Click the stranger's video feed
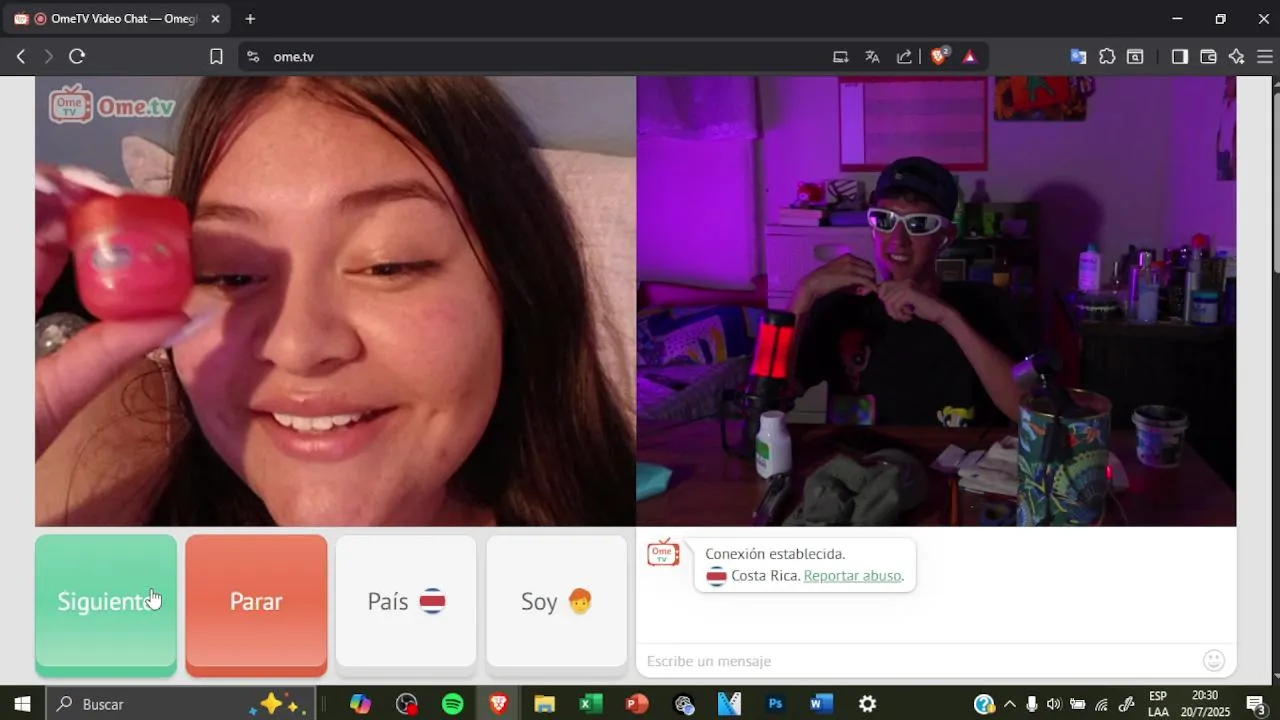 click(x=335, y=301)
